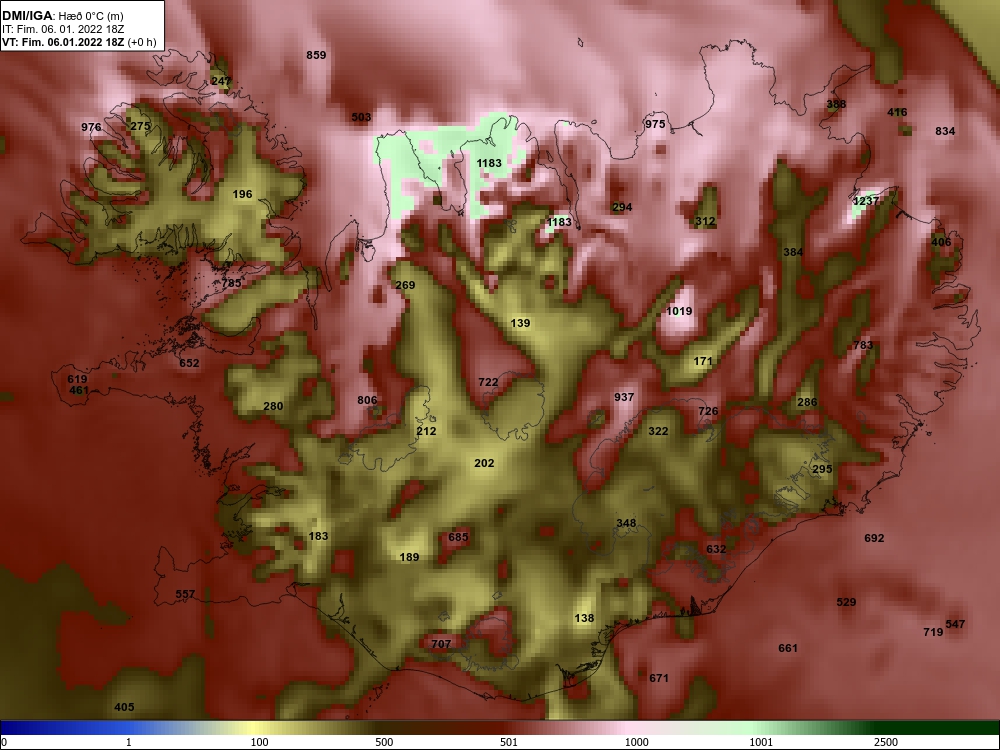Image resolution: width=1000 pixels, height=750 pixels.
Task: Click the 975 value label
Action: pyautogui.click(x=655, y=124)
